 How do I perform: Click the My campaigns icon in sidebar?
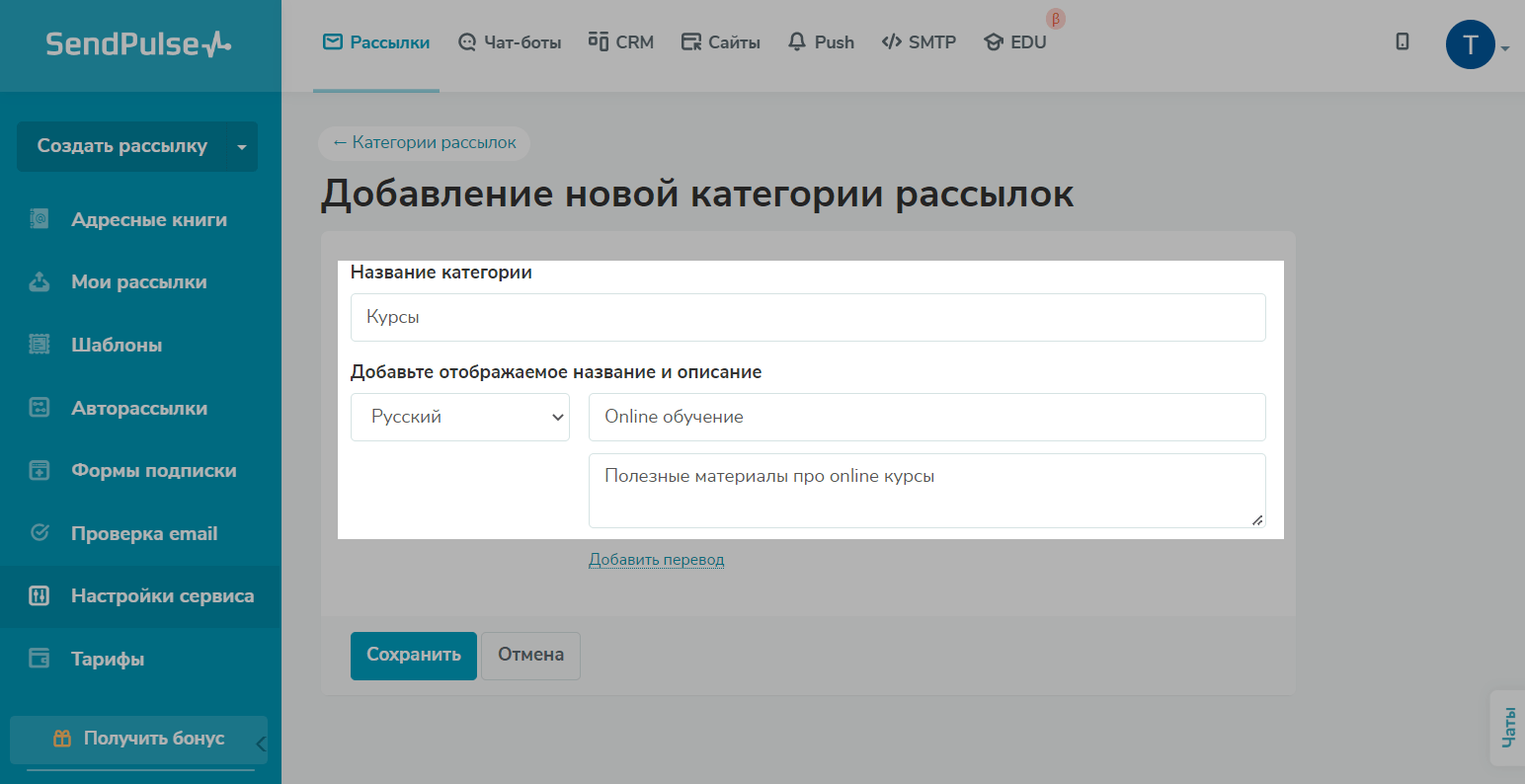[40, 282]
